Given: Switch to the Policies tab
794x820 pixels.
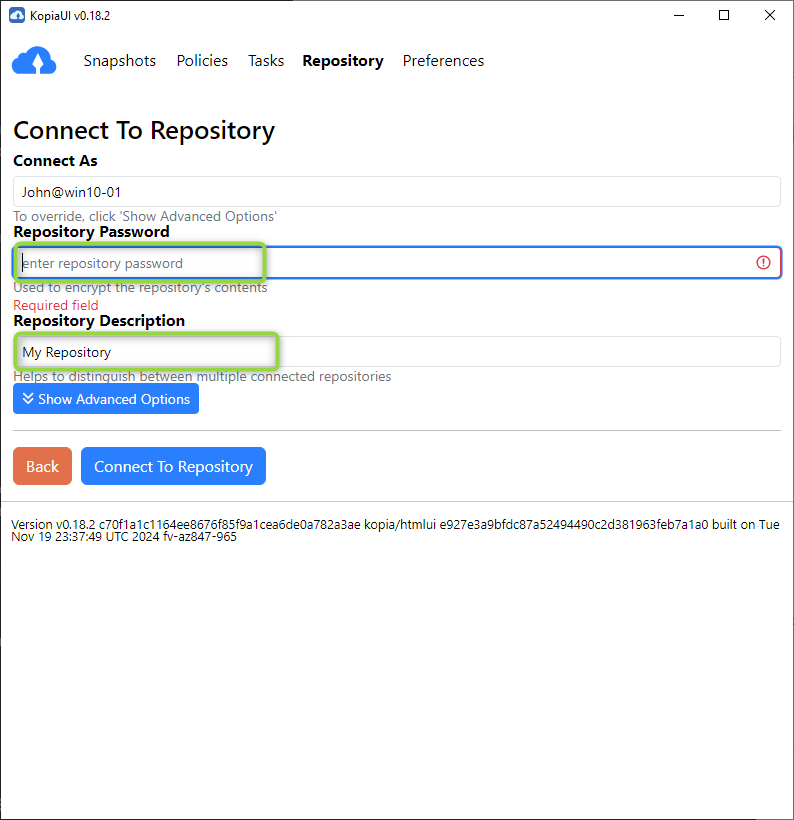Looking at the screenshot, I should point(202,61).
